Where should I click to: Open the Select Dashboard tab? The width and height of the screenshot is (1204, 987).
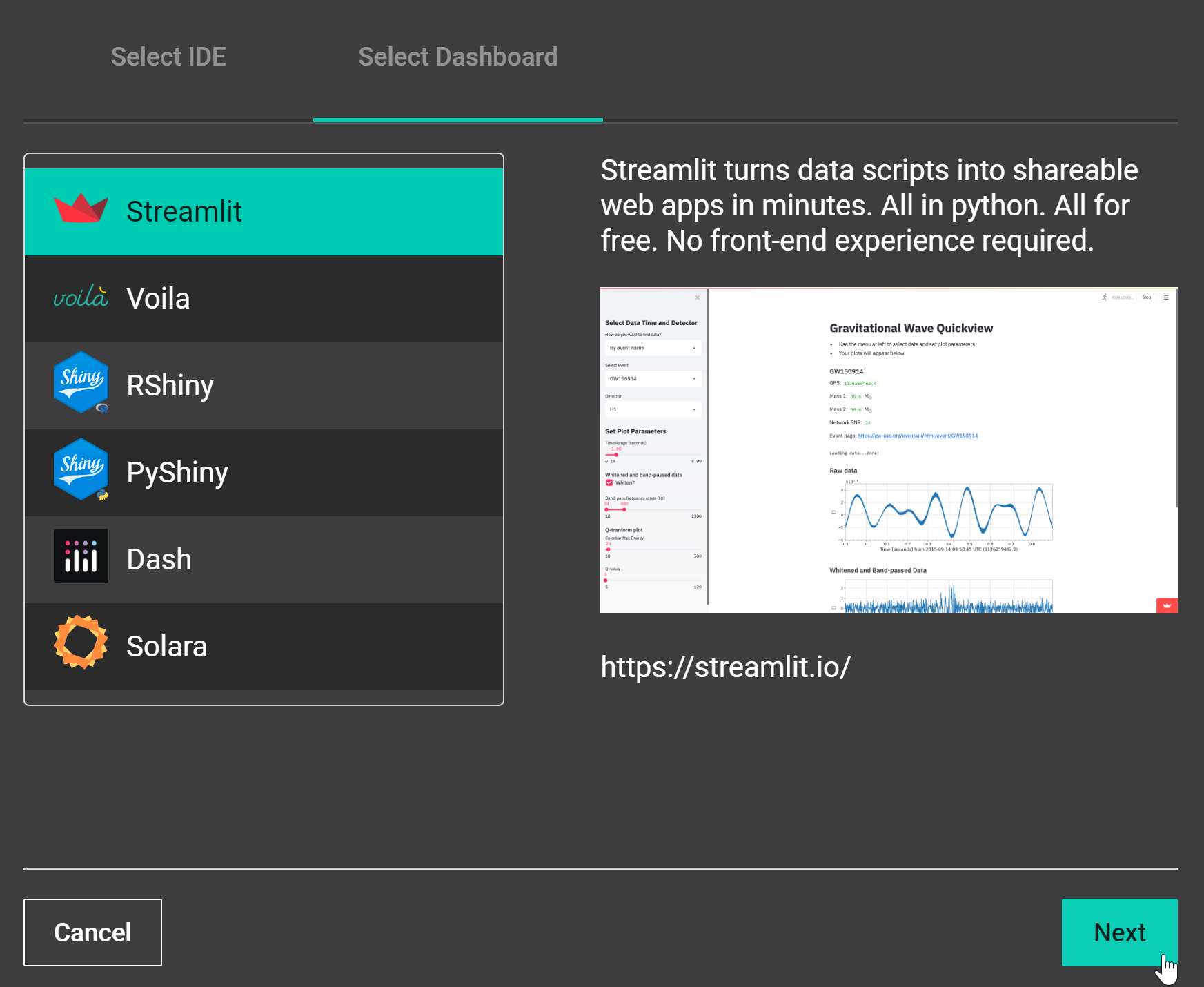458,57
